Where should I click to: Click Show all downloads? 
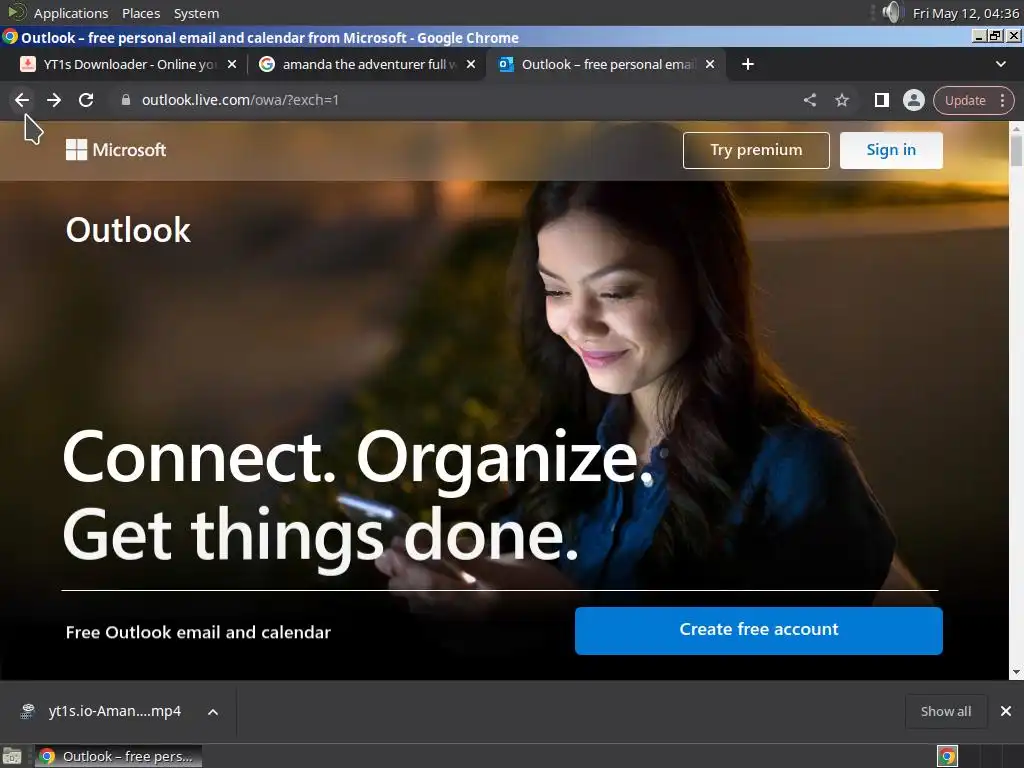point(946,711)
